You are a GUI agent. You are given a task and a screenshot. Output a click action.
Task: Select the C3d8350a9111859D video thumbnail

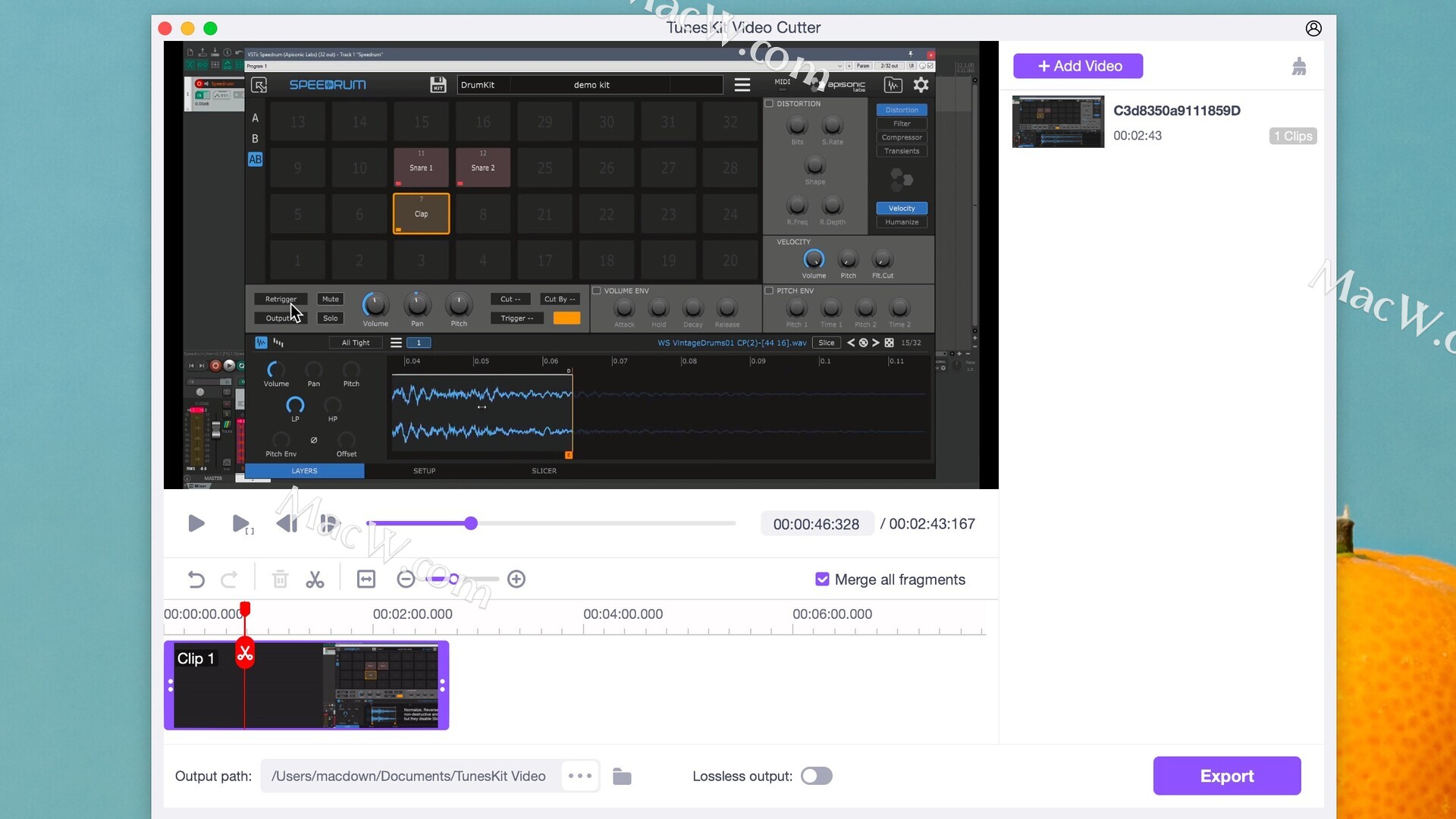1058,121
